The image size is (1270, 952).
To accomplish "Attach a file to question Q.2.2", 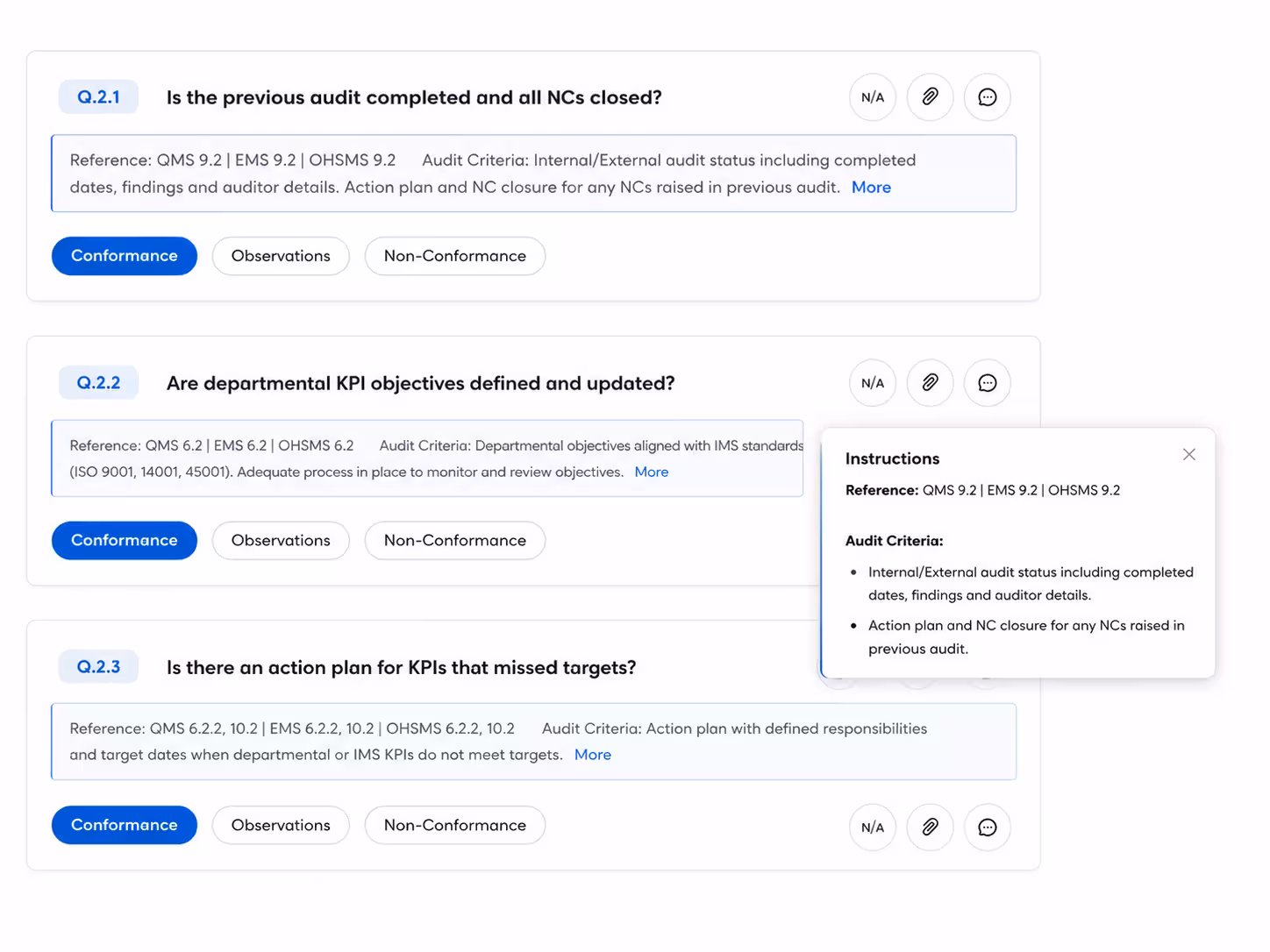I will (930, 383).
